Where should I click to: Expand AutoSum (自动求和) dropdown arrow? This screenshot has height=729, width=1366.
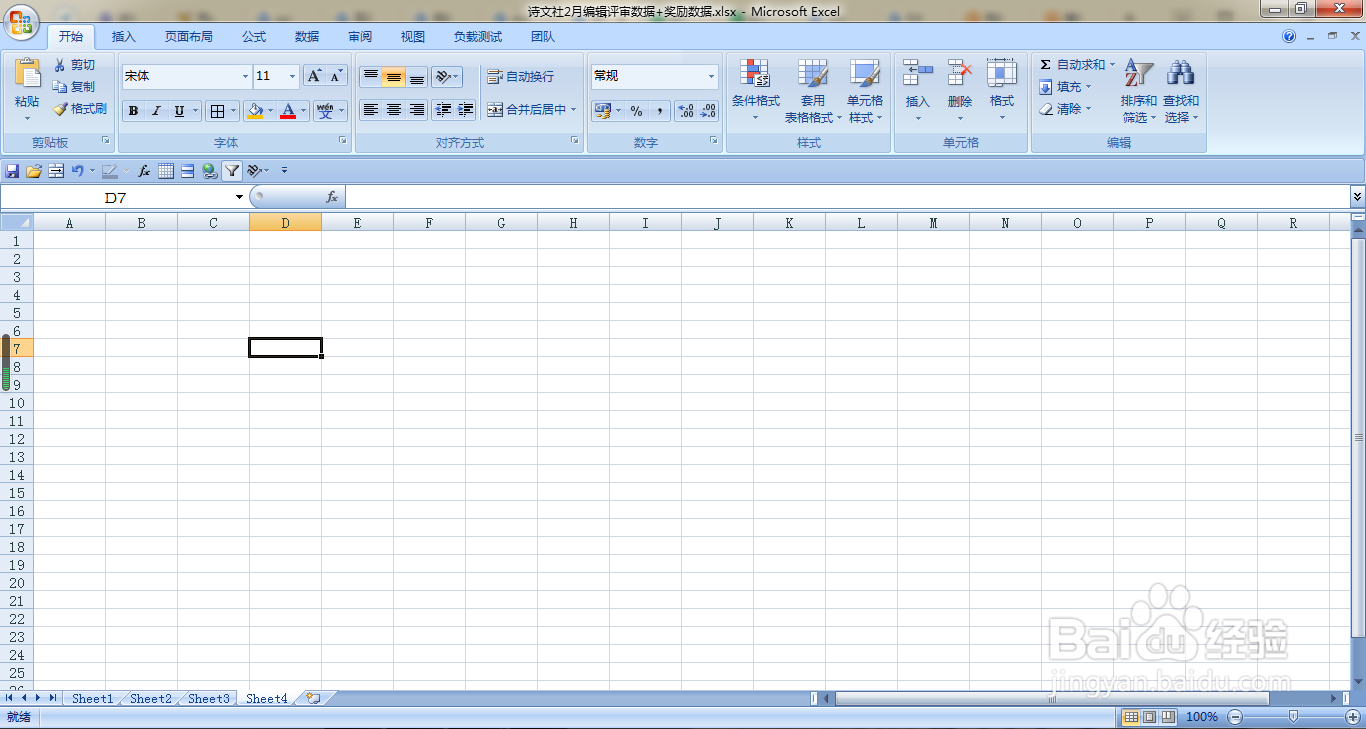[x=1112, y=65]
